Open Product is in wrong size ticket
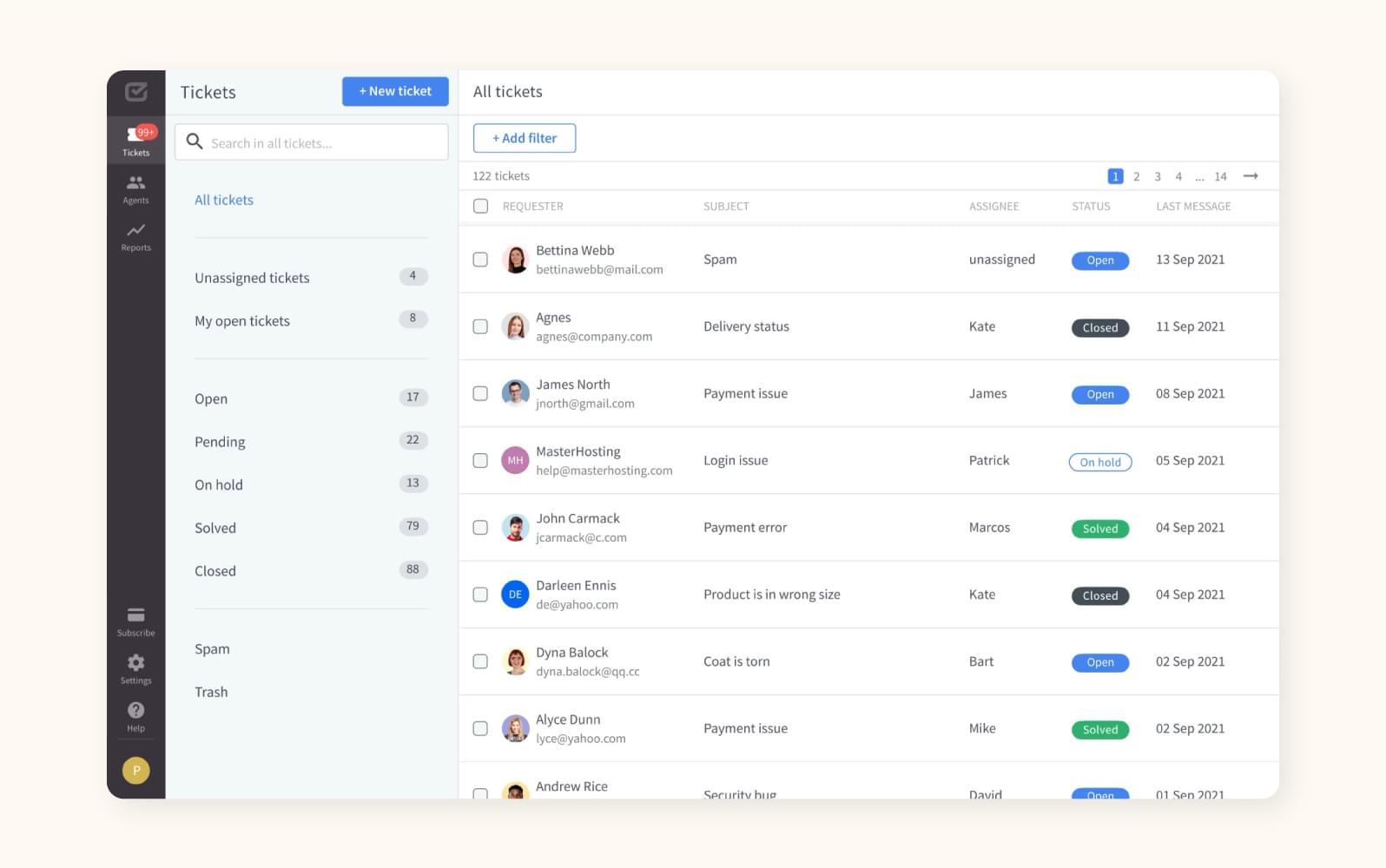Screen dimensions: 1386x868 (772, 595)
